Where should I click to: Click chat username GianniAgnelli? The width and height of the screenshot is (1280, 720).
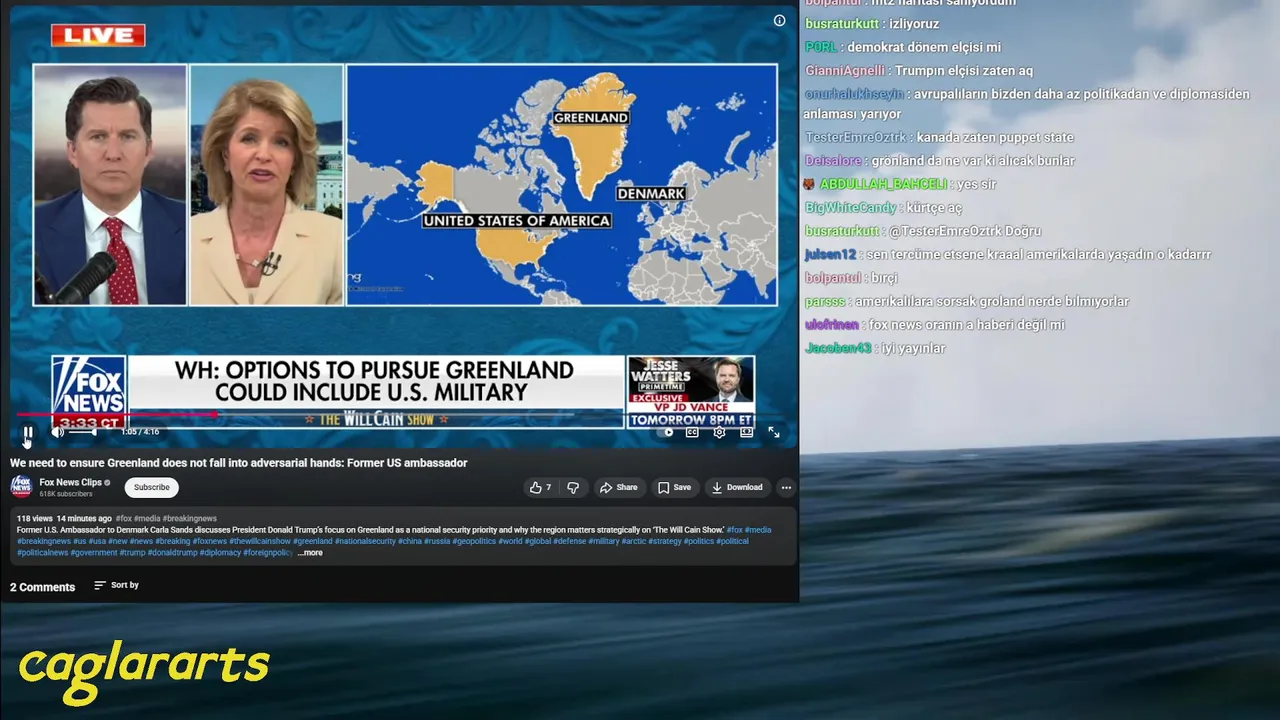[845, 71]
